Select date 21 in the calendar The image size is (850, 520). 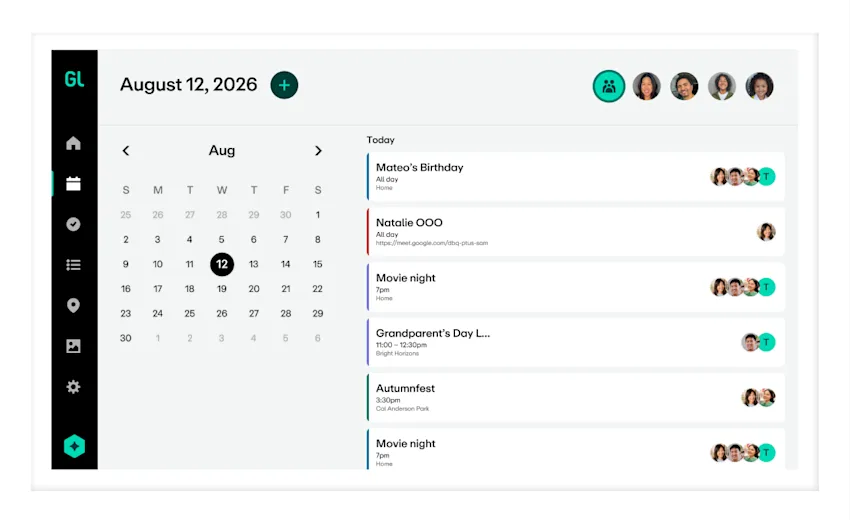point(286,288)
